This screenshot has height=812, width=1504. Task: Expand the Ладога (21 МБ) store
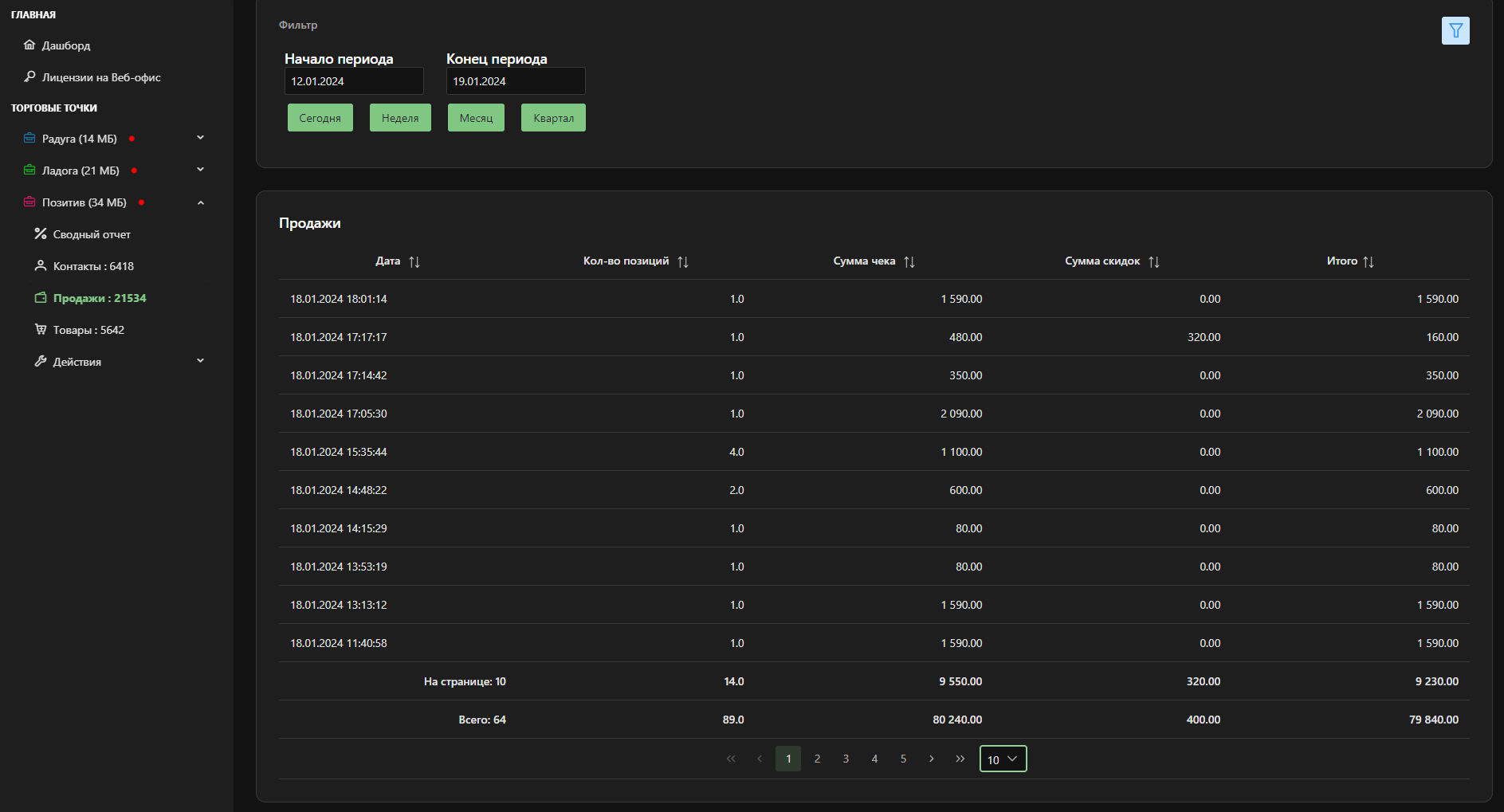pyautogui.click(x=200, y=170)
